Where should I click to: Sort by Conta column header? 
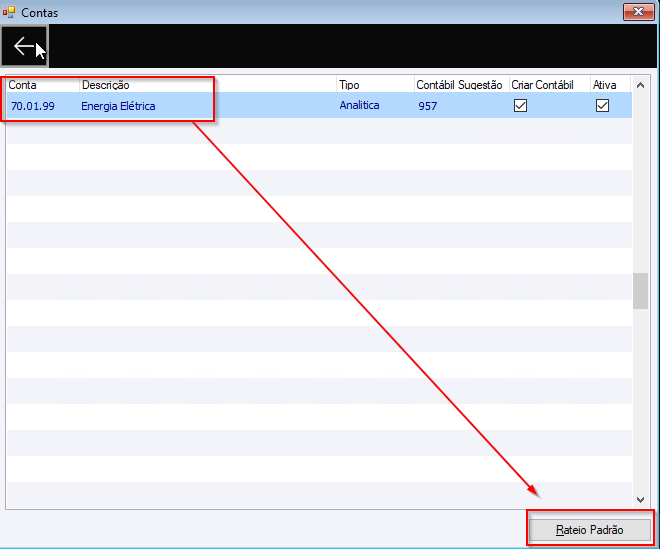click(43, 85)
